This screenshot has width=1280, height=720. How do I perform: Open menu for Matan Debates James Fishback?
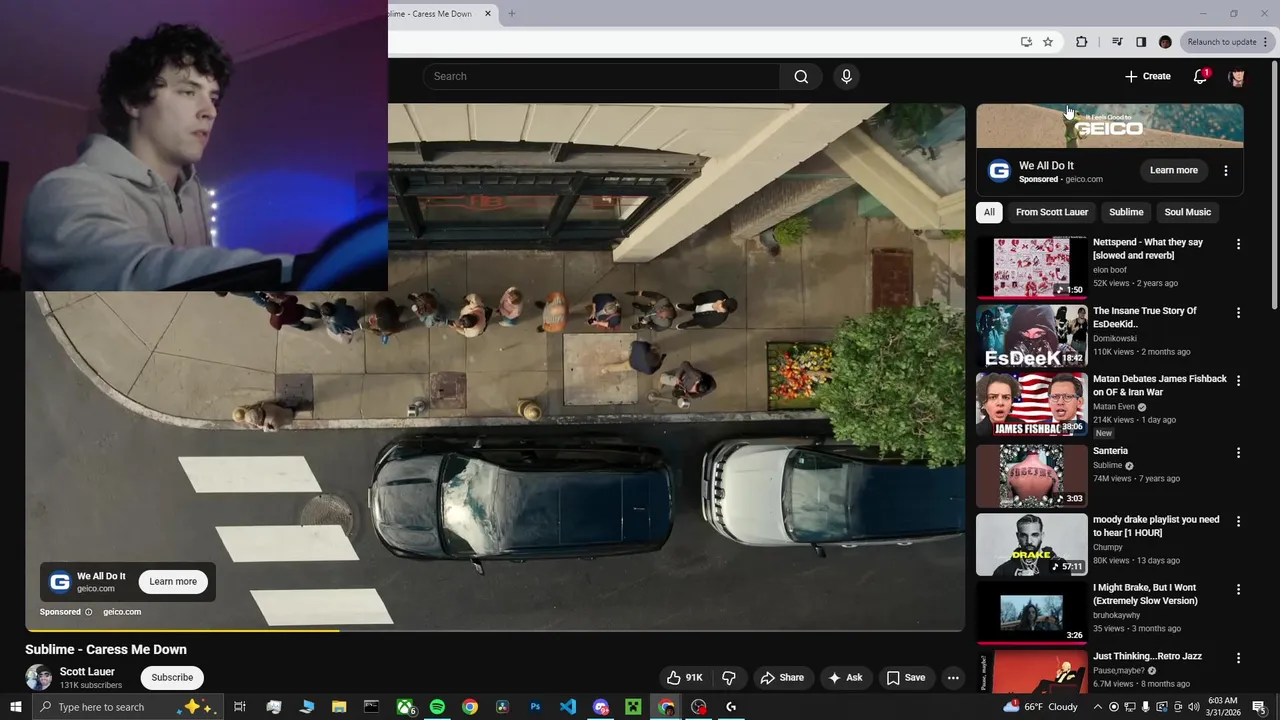1238,381
